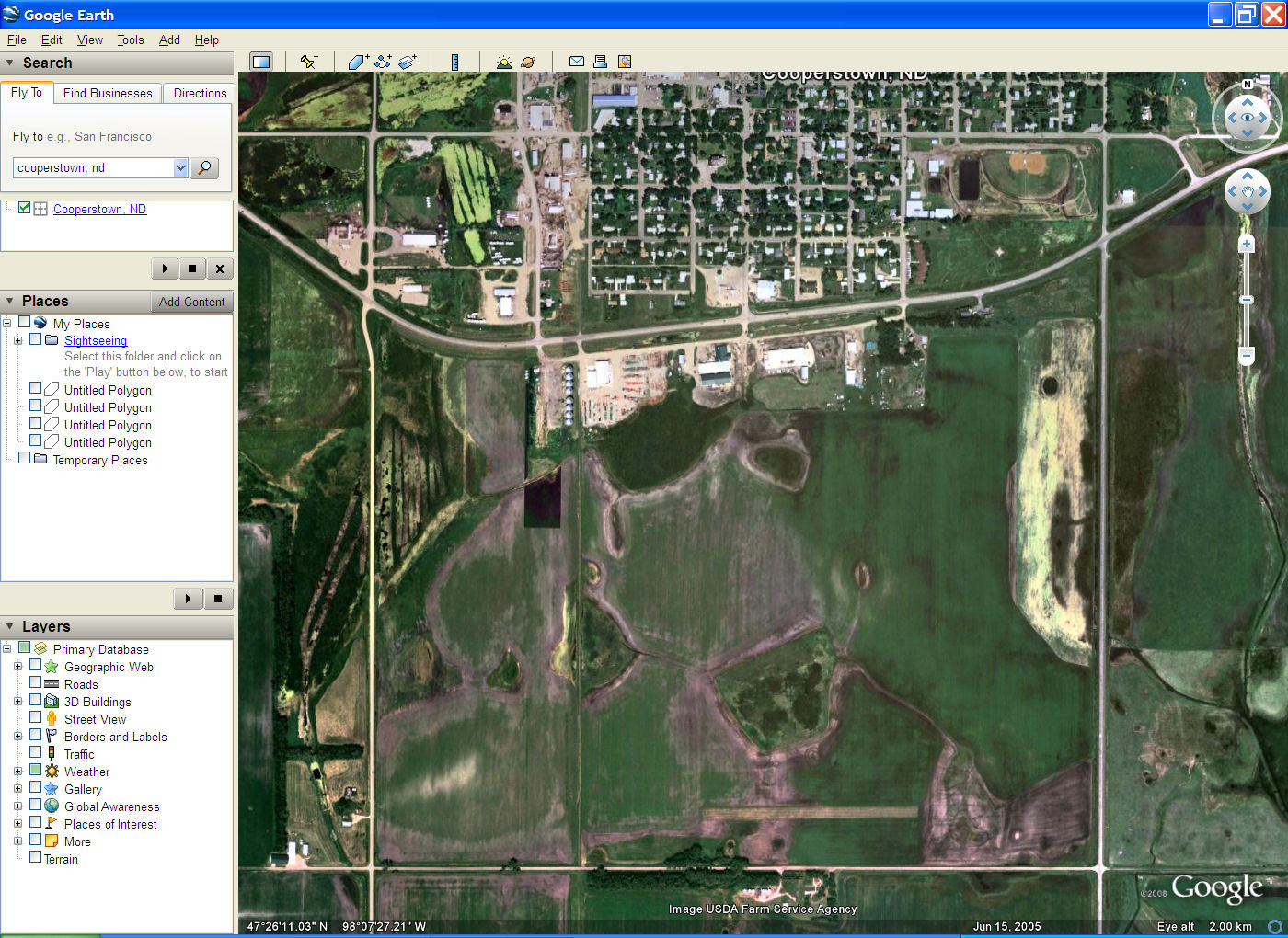The width and height of the screenshot is (1288, 938).
Task: Open the File menu
Action: coord(17,40)
